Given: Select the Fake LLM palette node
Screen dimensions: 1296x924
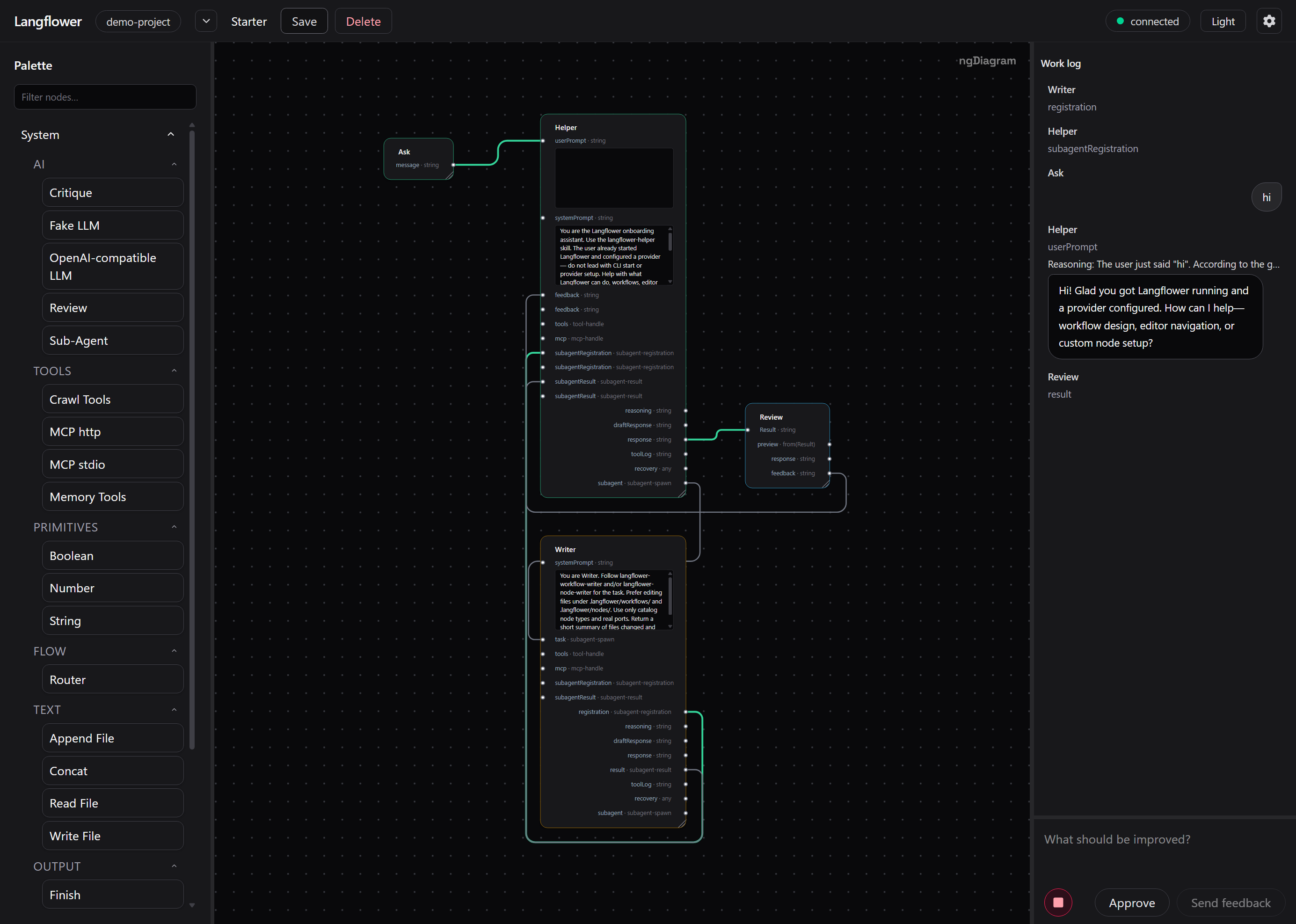Looking at the screenshot, I should coord(113,226).
